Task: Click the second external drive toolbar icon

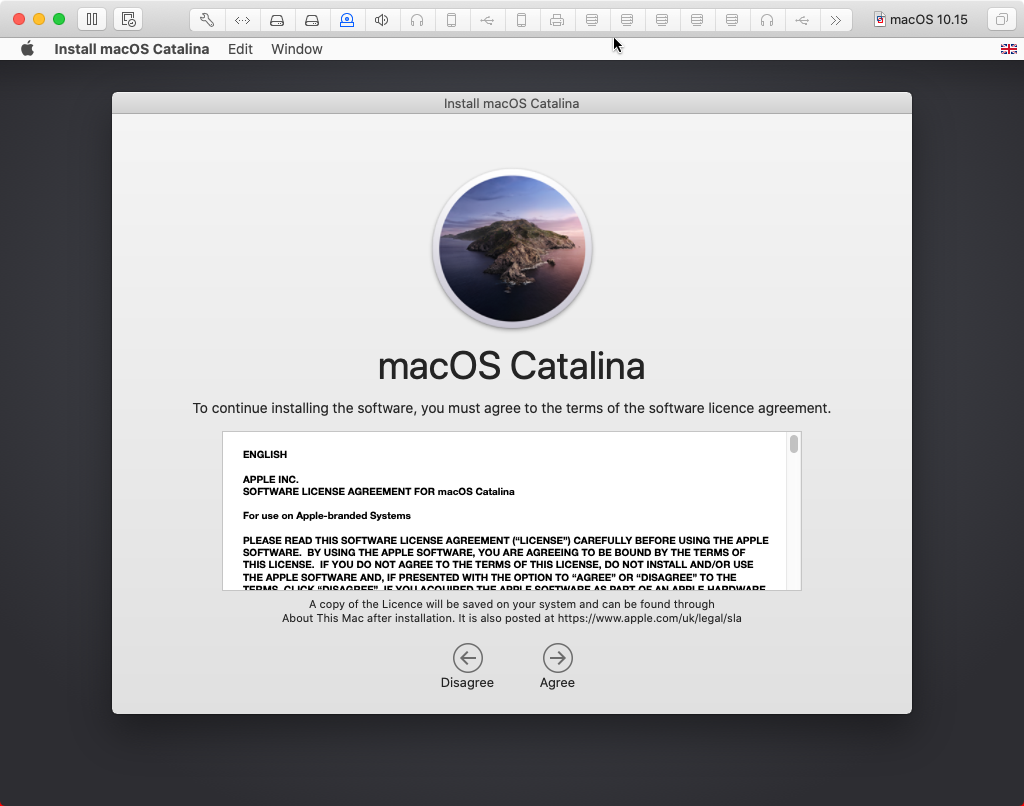Action: (311, 19)
